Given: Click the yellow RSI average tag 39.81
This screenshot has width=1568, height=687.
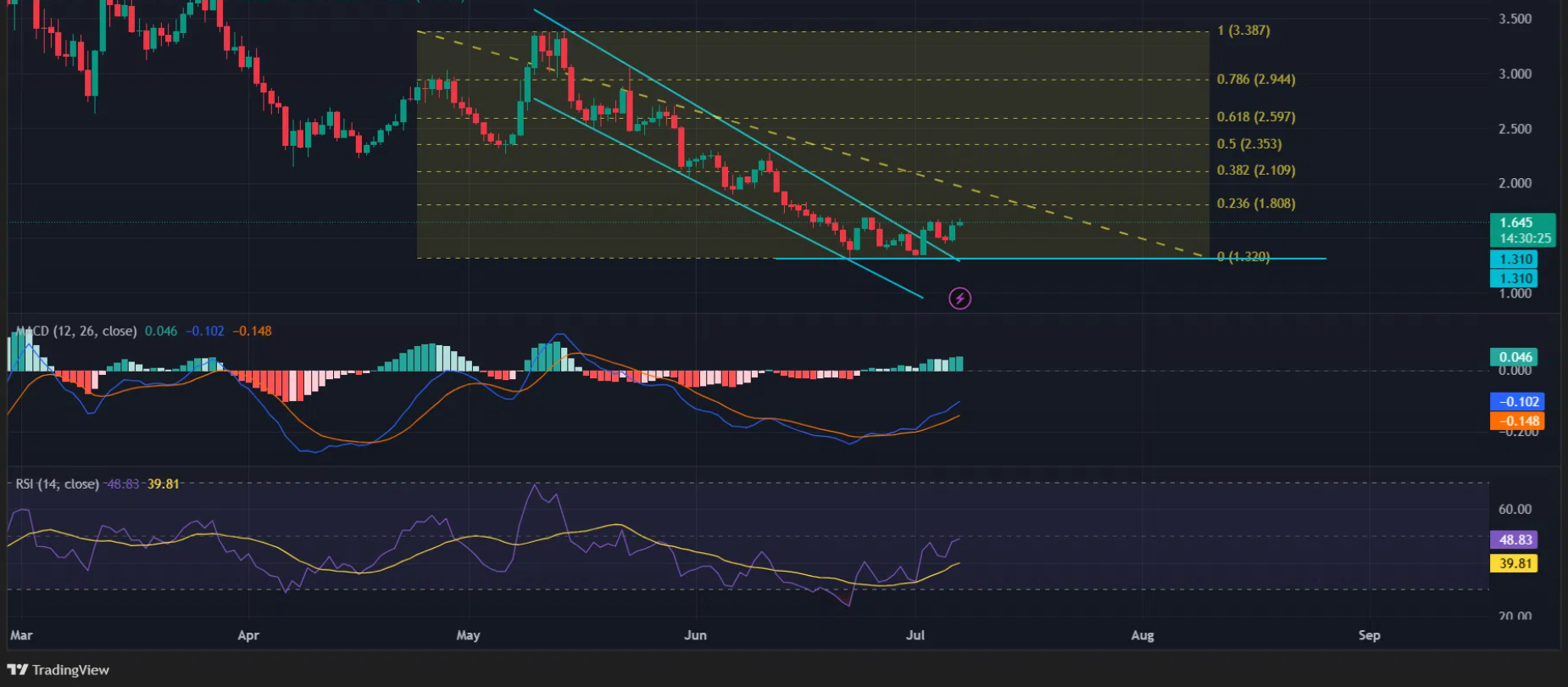Looking at the screenshot, I should click(x=1515, y=563).
